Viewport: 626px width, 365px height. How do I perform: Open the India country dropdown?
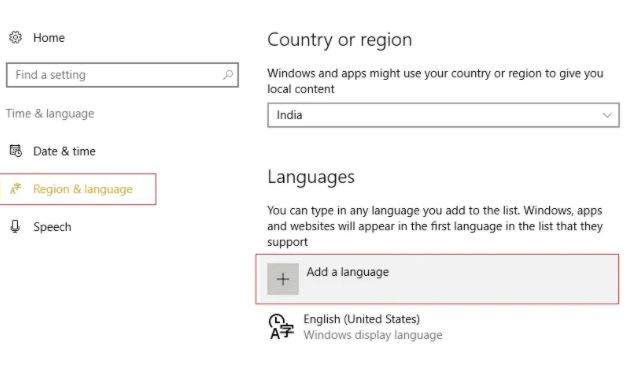pyautogui.click(x=443, y=115)
